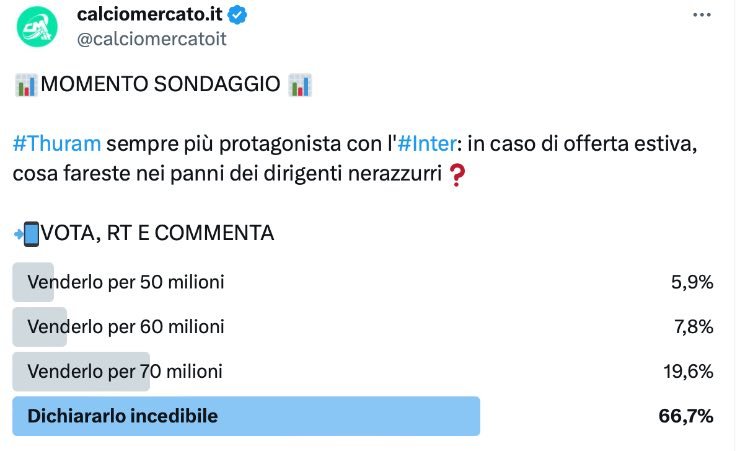Open the #Thuram hashtag link
740x451 pixels.
tap(57, 144)
